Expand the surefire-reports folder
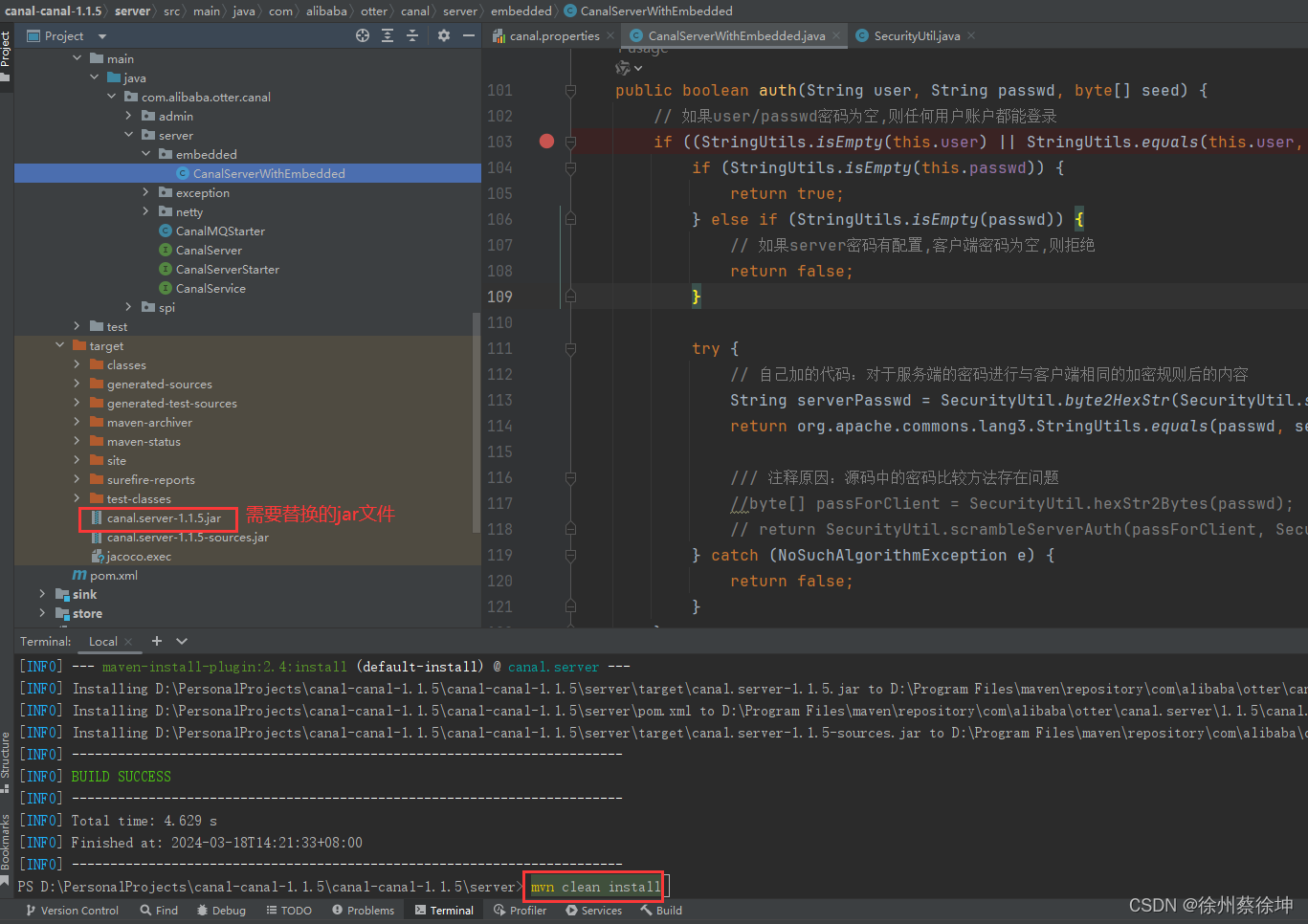The height and width of the screenshot is (924, 1308). tap(78, 479)
